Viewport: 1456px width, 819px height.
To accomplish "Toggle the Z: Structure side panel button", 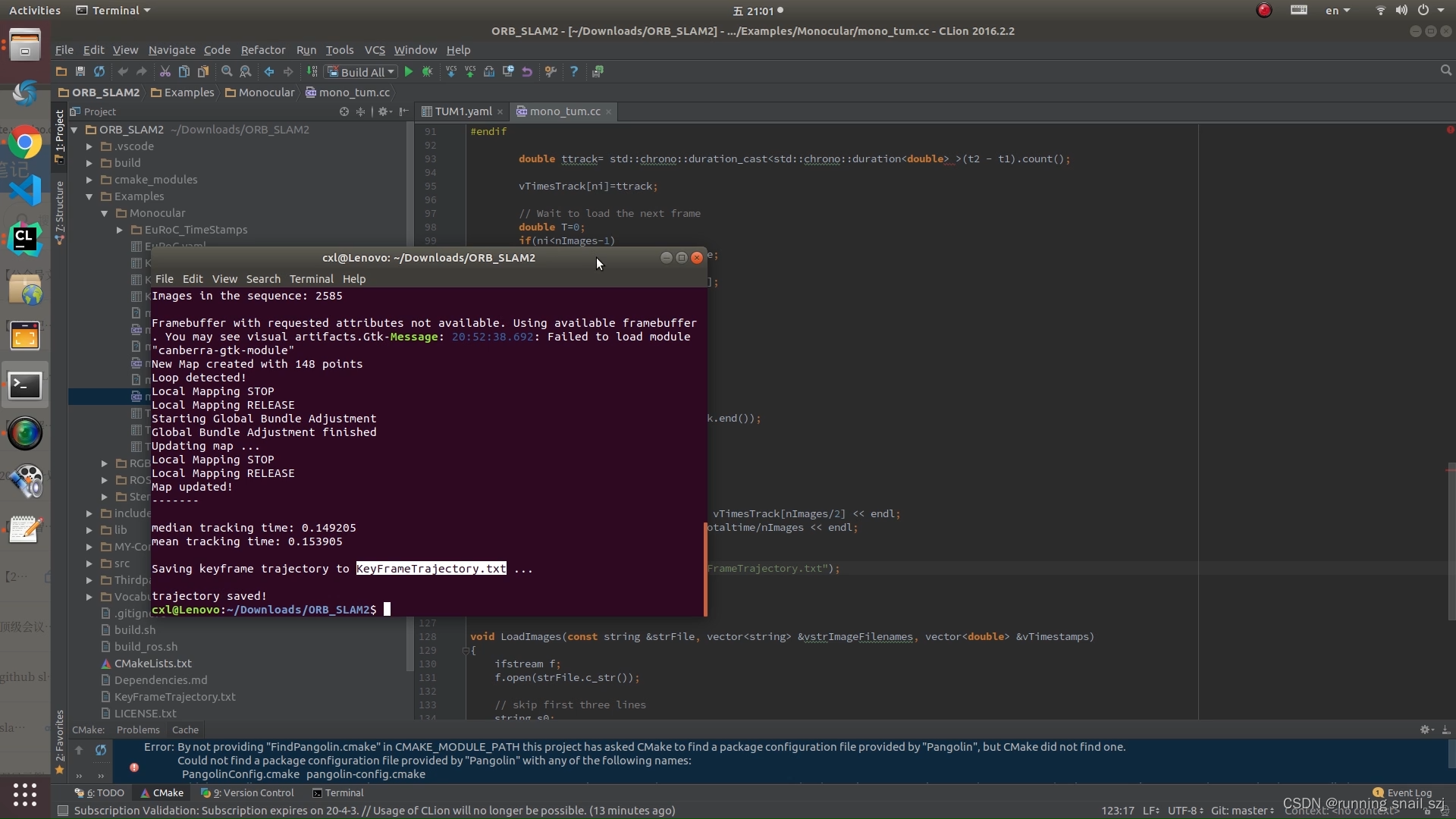I will tap(59, 212).
